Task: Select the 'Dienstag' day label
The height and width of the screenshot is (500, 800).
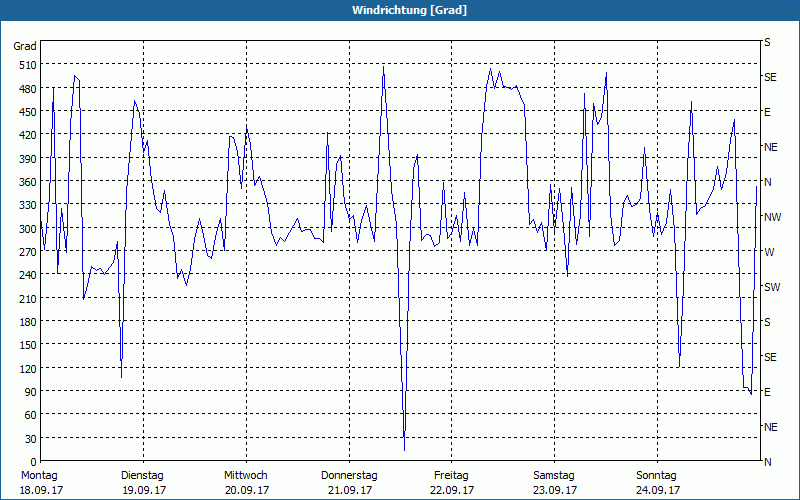Action: [x=142, y=476]
